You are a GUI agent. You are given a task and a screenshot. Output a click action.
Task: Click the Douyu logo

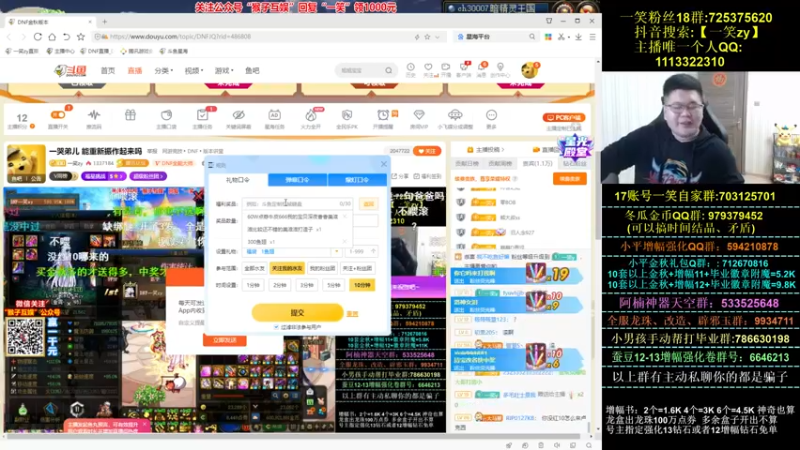coord(70,70)
